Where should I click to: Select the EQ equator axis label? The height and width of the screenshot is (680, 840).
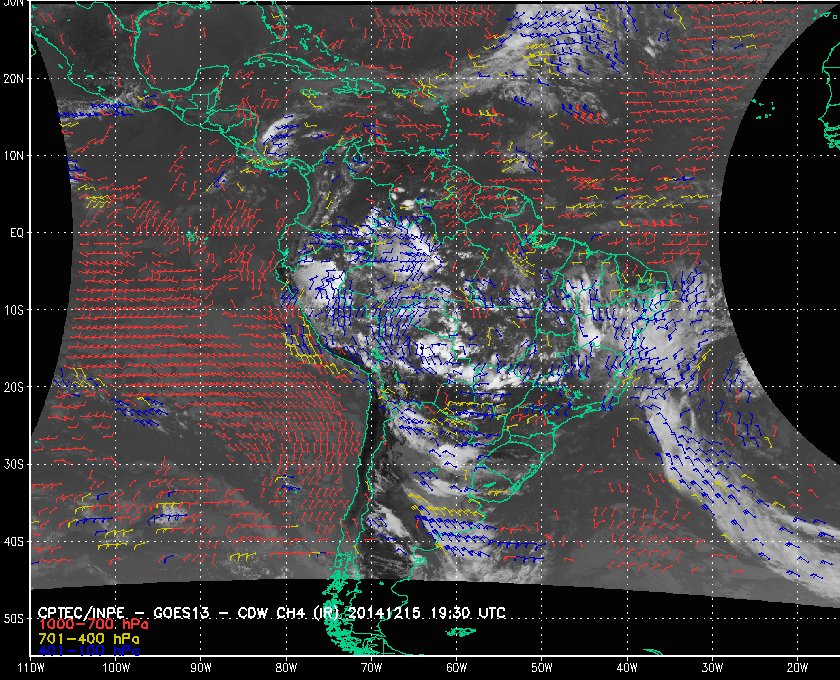coord(17,233)
